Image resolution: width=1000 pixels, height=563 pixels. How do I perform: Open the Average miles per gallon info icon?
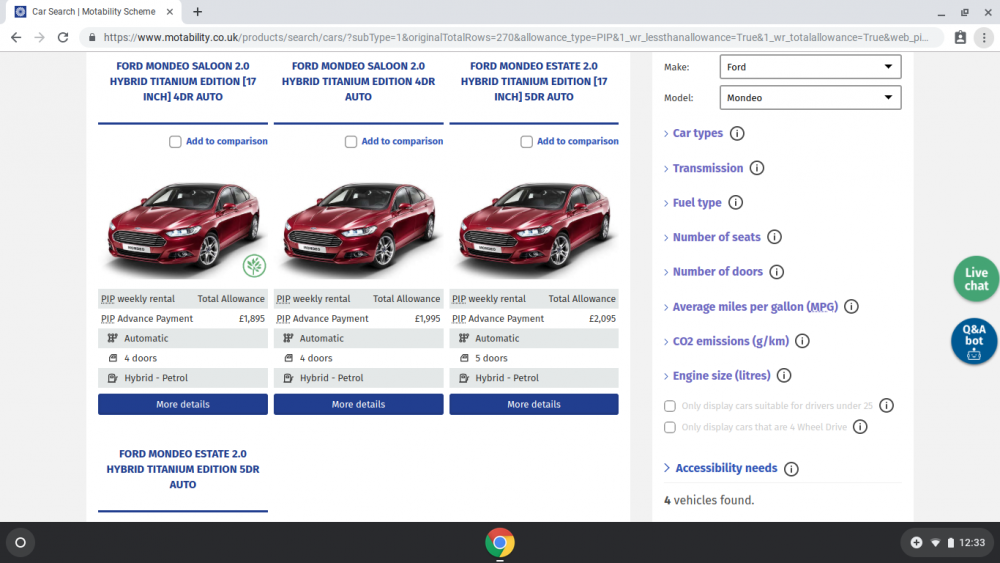click(851, 307)
